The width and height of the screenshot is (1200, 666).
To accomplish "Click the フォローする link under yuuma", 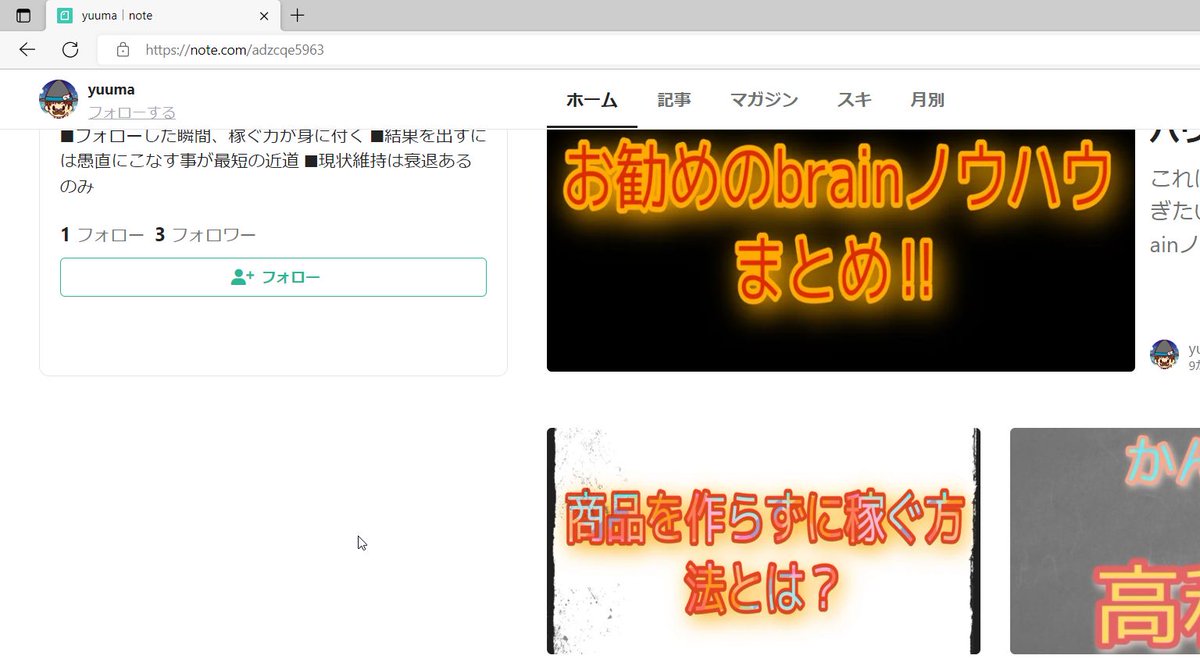I will click(132, 112).
